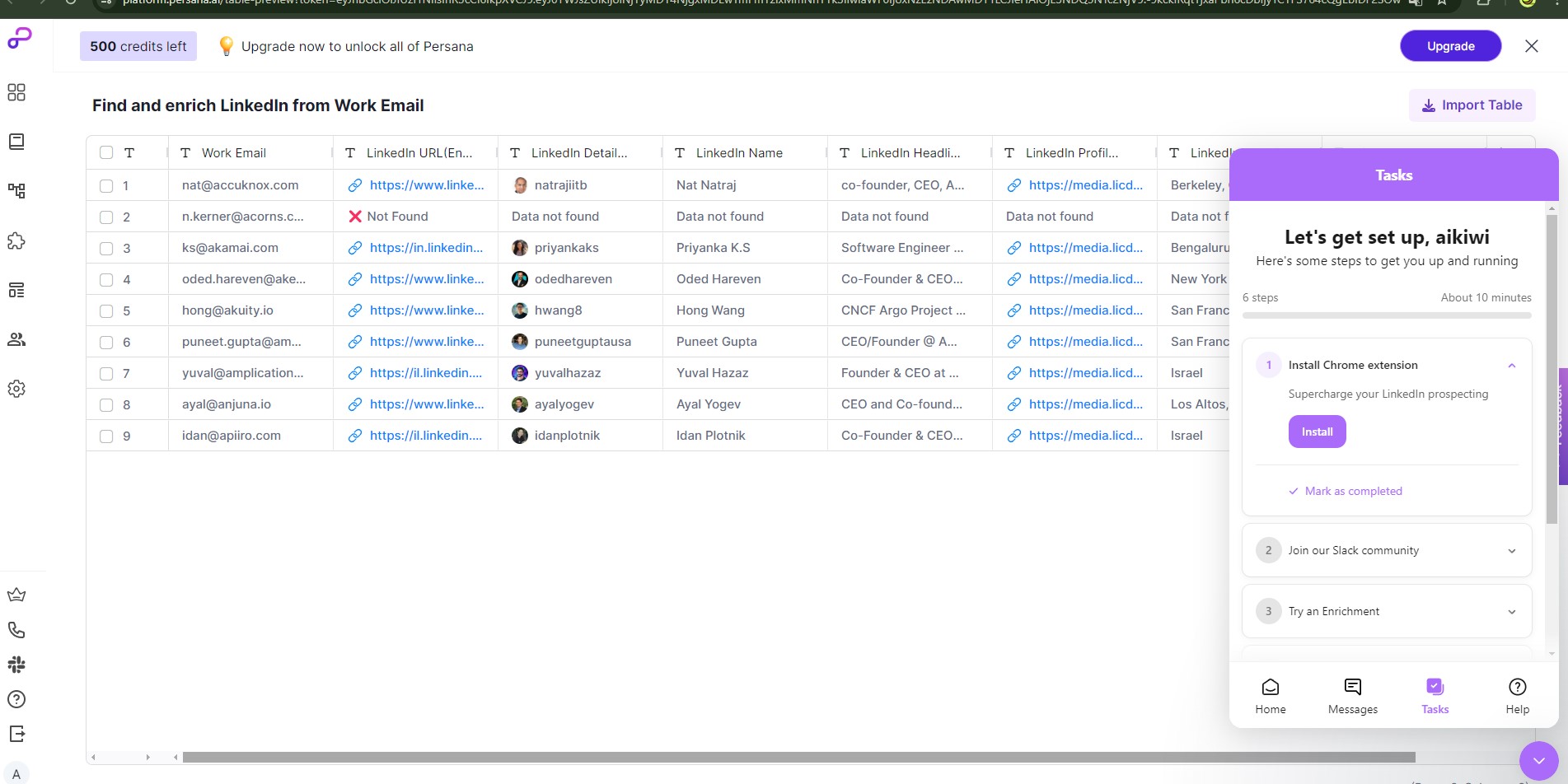This screenshot has width=1568, height=784.
Task: Select the Tasks tab in widget footer
Action: [1435, 696]
